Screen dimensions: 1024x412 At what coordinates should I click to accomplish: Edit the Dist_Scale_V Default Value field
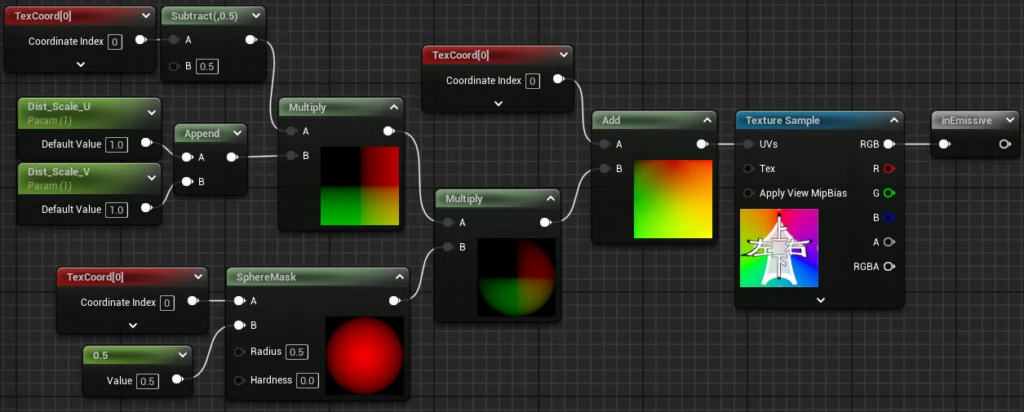(x=116, y=209)
